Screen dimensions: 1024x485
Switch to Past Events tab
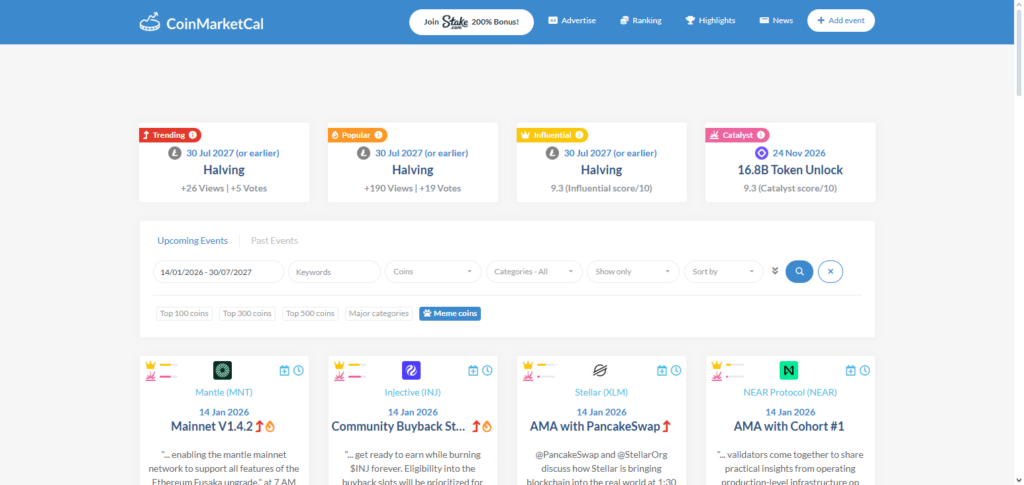point(274,241)
